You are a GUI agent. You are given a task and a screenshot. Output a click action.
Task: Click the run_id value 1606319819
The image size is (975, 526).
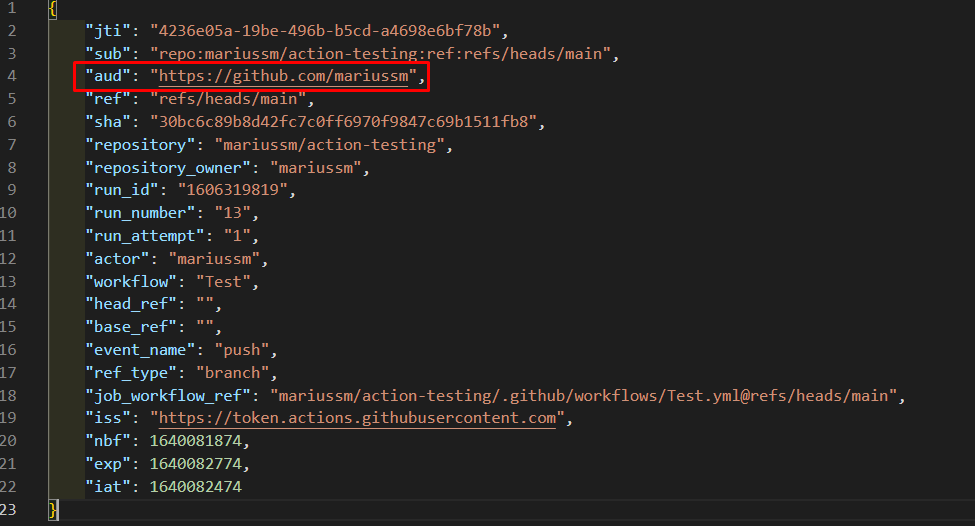[x=236, y=190]
